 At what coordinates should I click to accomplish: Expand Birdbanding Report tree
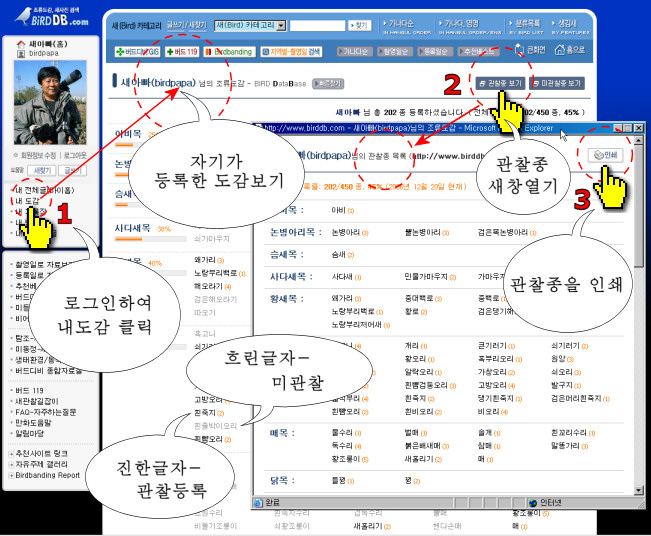point(11,475)
